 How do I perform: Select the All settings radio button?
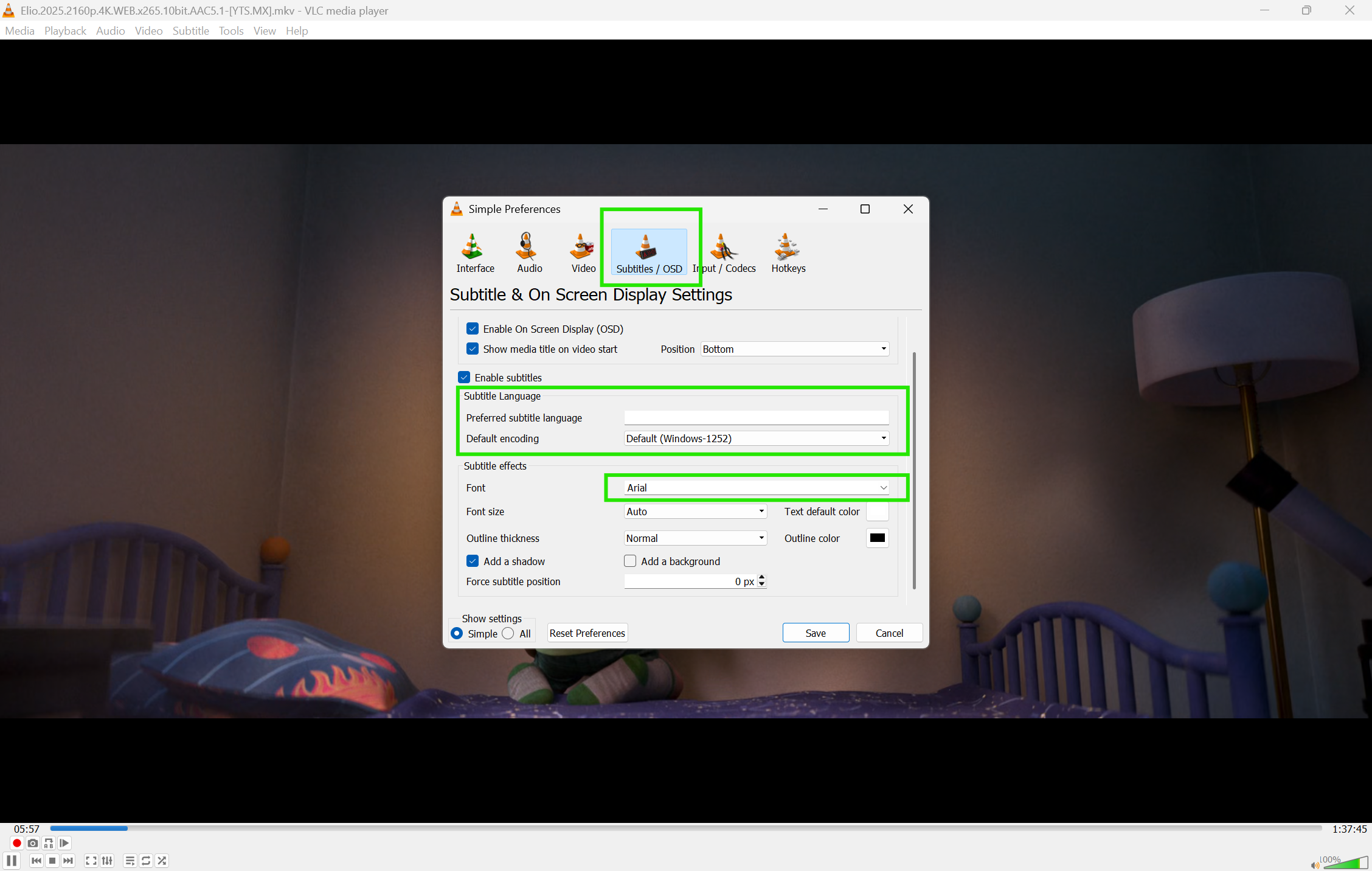[x=508, y=634]
